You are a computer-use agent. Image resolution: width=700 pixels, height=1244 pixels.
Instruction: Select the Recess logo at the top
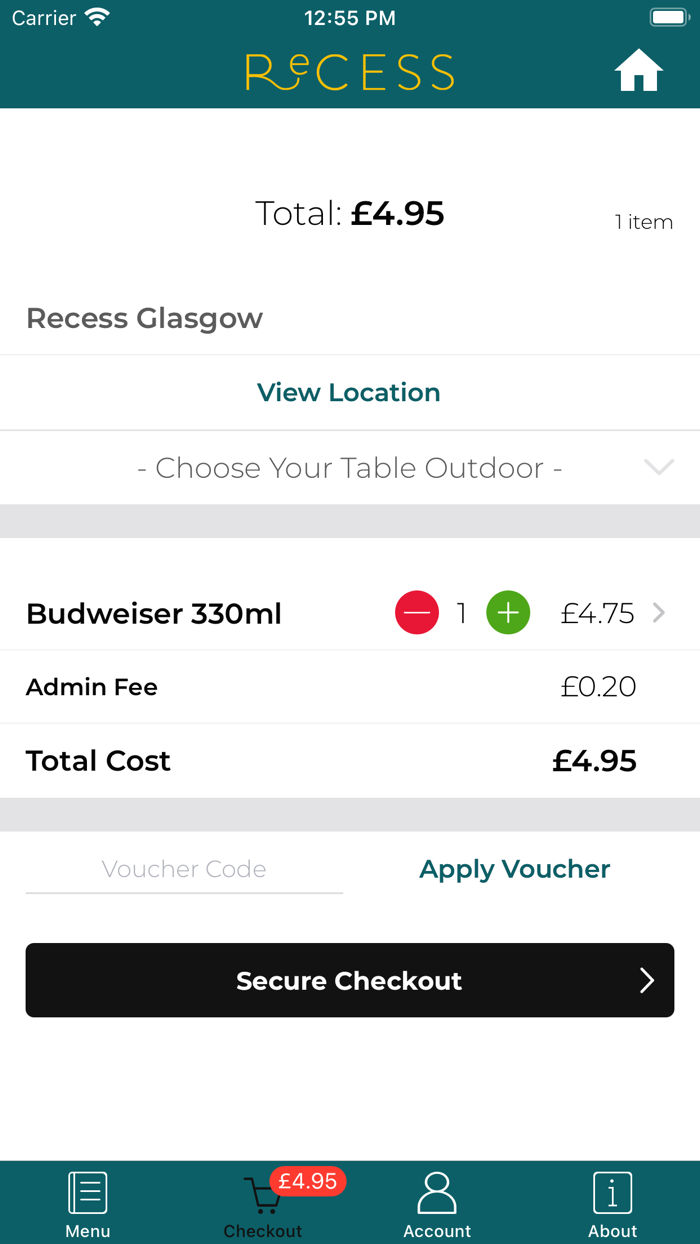click(349, 71)
